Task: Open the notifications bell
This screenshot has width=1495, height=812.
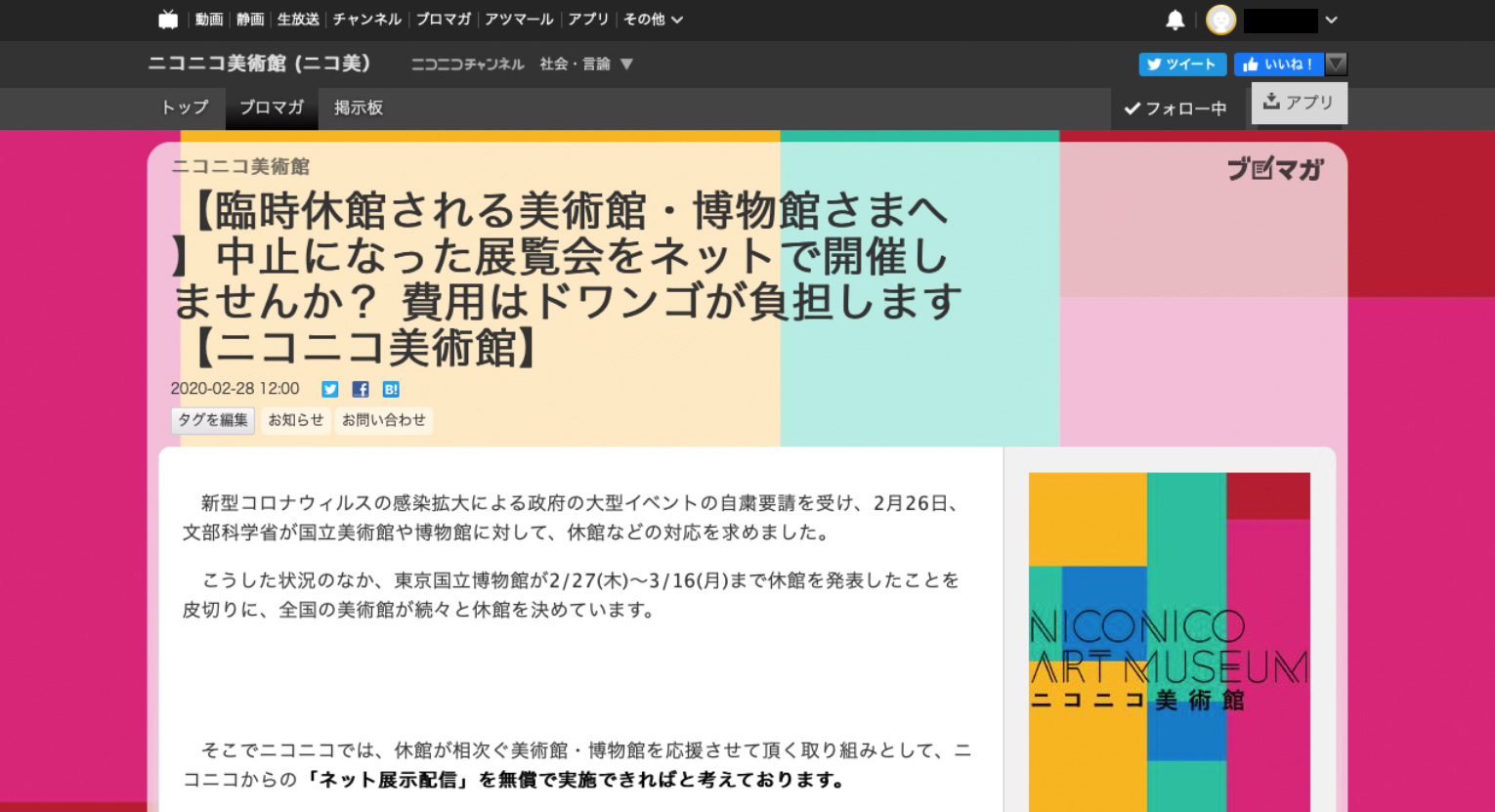Action: point(1175,20)
